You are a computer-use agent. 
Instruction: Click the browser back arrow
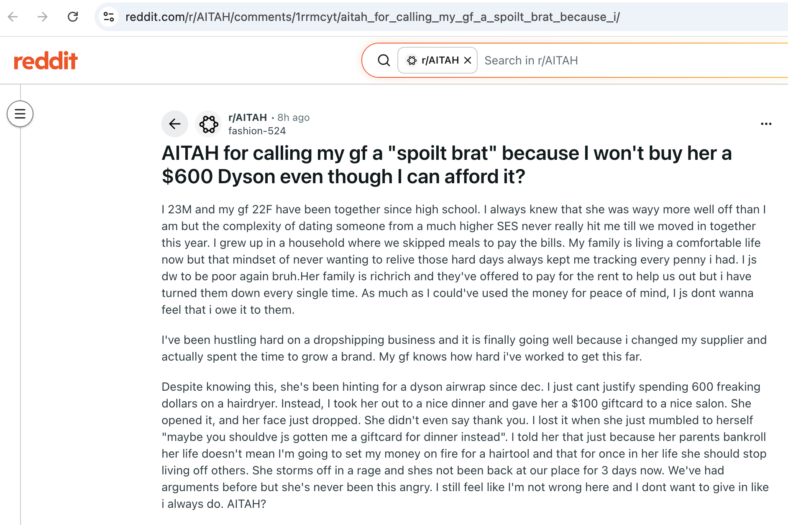(x=13, y=17)
